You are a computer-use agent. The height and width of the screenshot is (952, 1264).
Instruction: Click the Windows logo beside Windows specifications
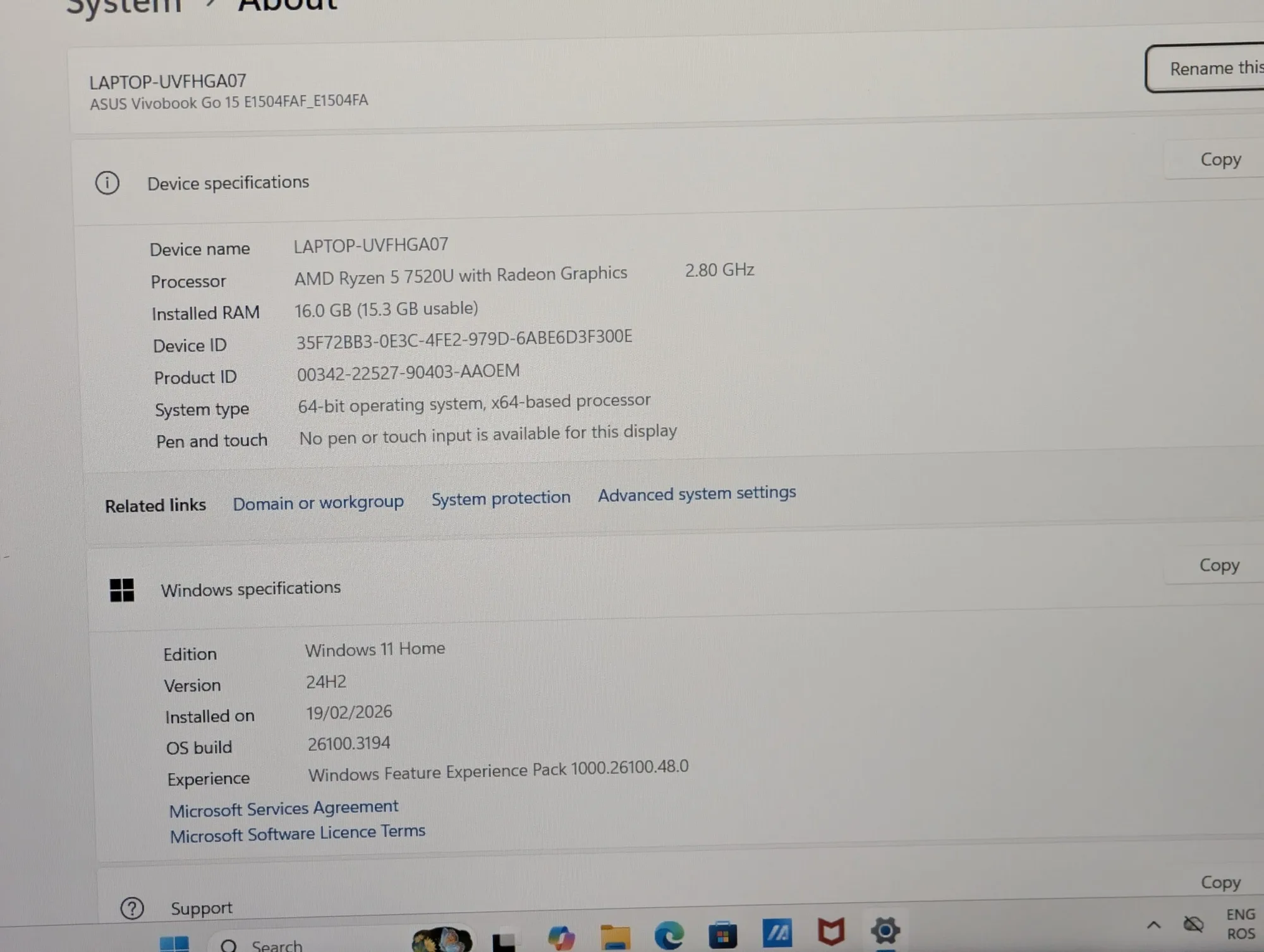click(121, 590)
